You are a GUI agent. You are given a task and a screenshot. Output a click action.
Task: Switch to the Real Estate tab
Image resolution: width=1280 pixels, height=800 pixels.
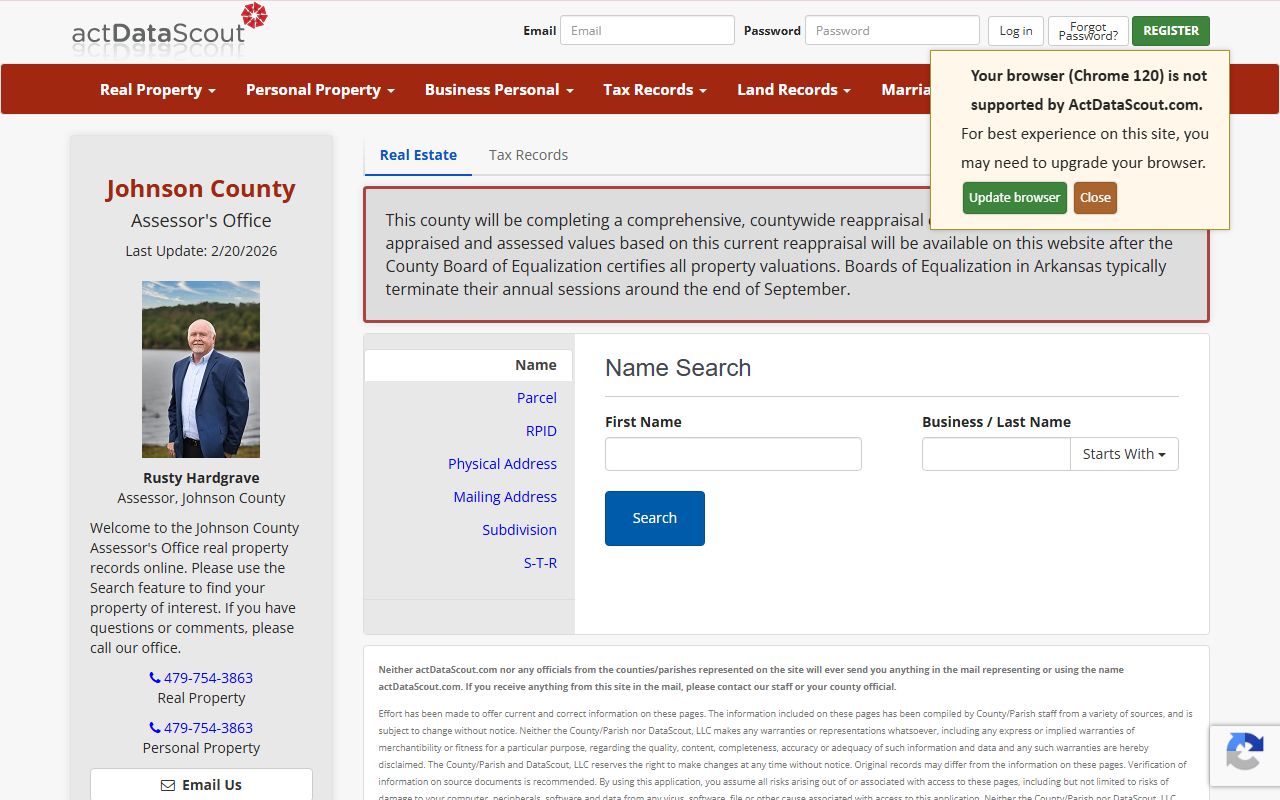click(418, 155)
